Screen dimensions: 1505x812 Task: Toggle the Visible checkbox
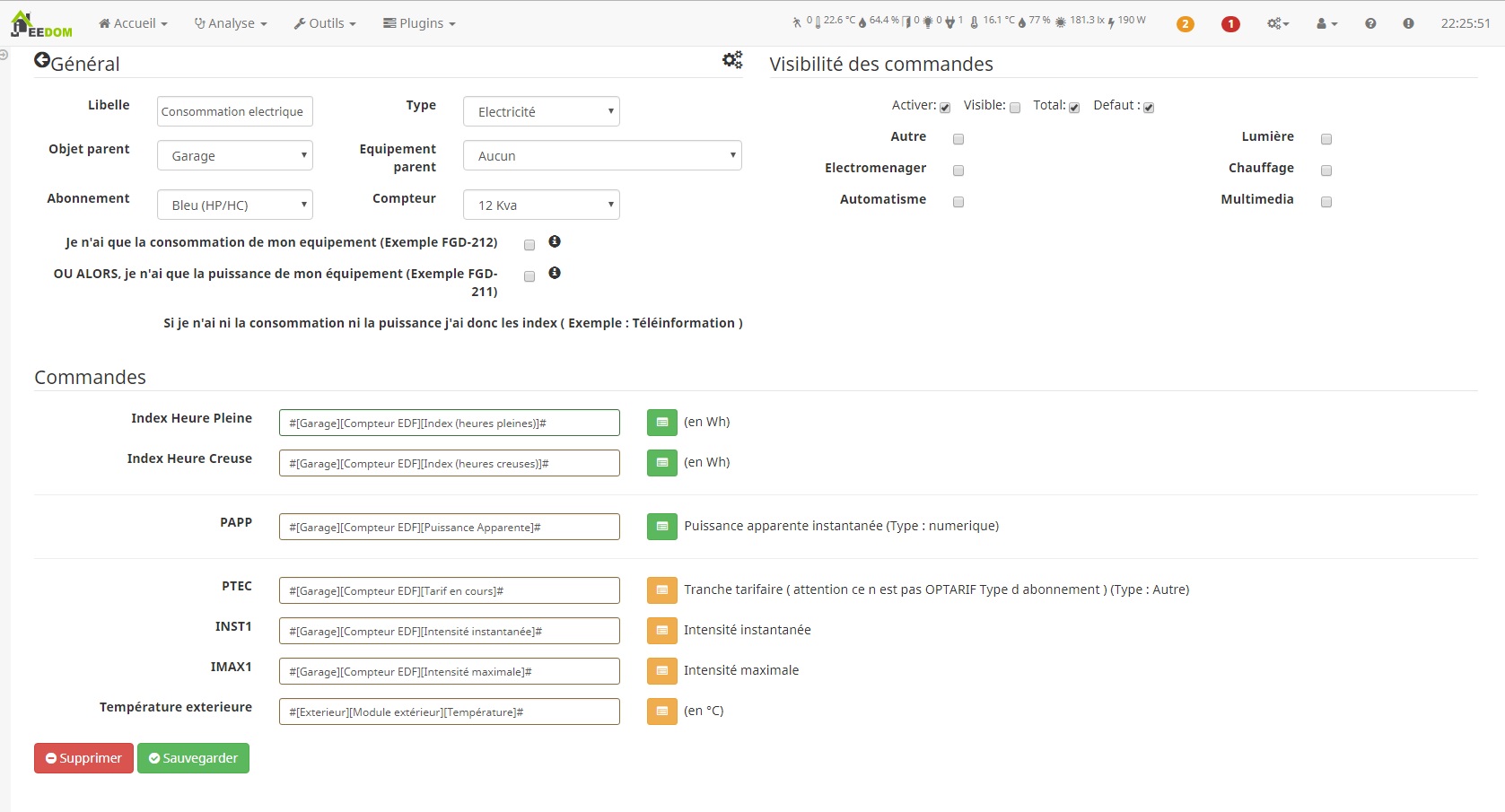tap(1015, 108)
